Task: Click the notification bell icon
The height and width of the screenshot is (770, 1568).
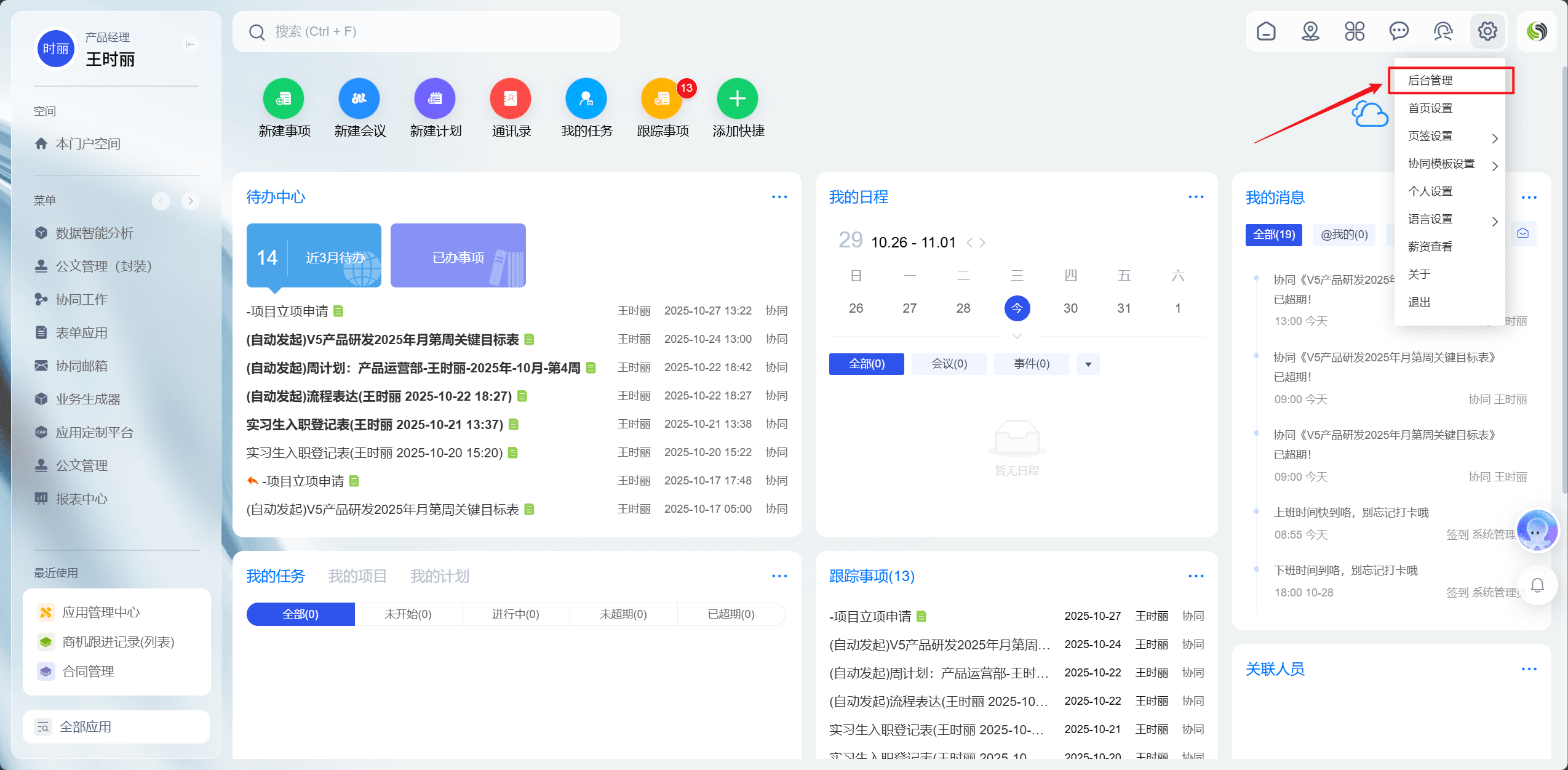Action: point(1537,585)
